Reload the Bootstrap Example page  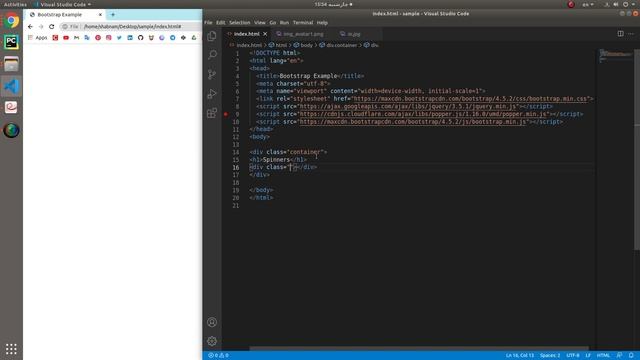coord(51,27)
